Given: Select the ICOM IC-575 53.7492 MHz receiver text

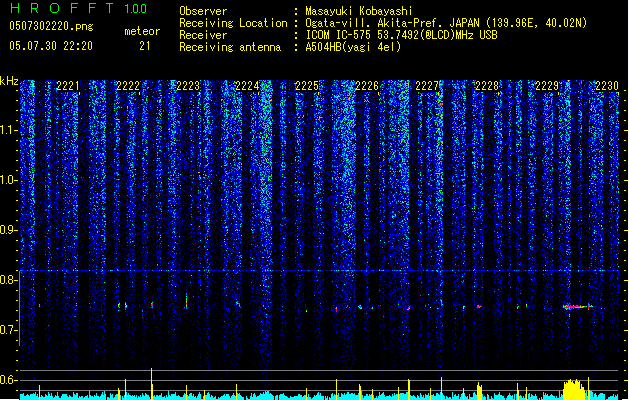Looking at the screenshot, I should coord(402,35).
